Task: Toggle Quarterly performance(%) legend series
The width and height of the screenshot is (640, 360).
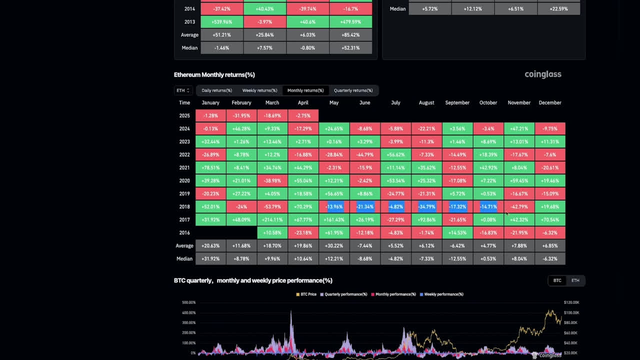Action: tap(344, 294)
